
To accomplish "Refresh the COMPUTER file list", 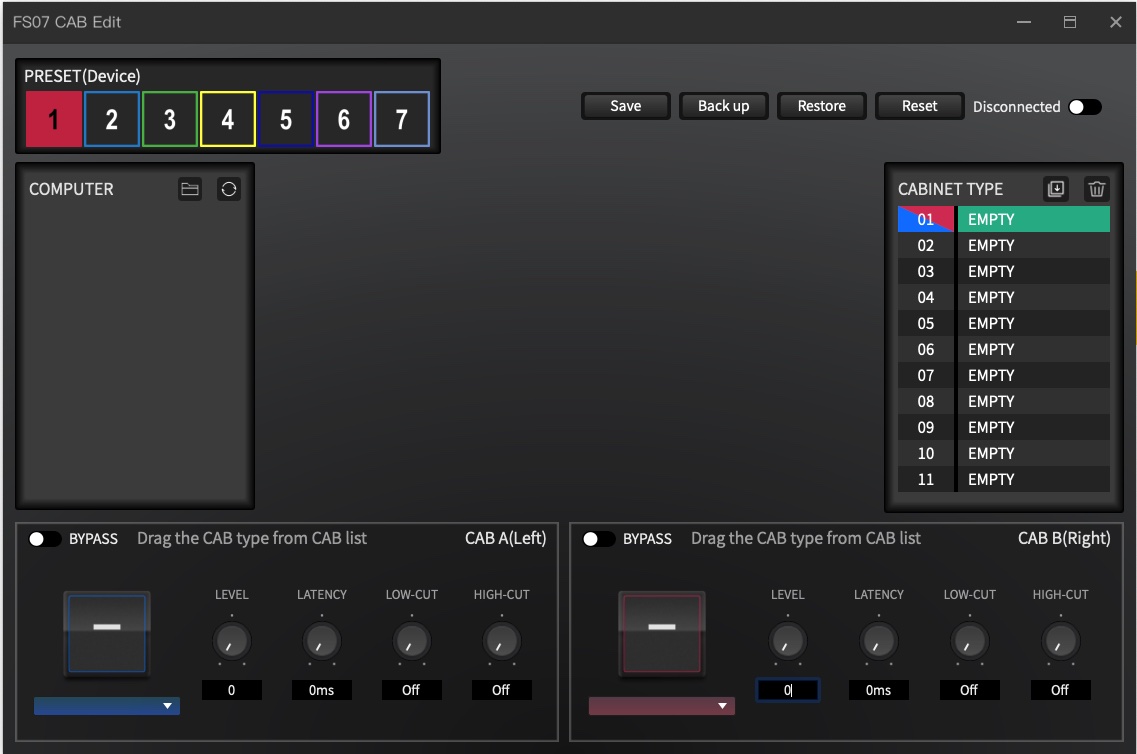I will (x=228, y=189).
